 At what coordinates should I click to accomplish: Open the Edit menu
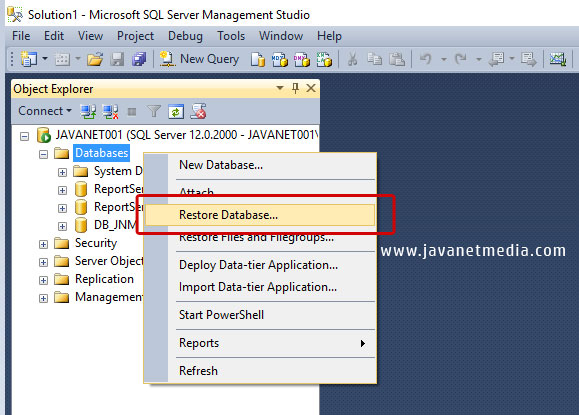[x=54, y=36]
